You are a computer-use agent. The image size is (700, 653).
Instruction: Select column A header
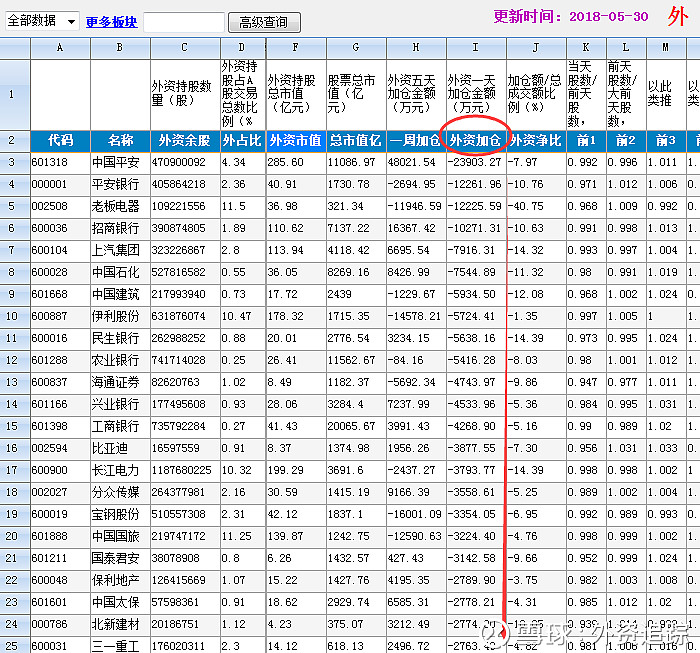pos(60,48)
